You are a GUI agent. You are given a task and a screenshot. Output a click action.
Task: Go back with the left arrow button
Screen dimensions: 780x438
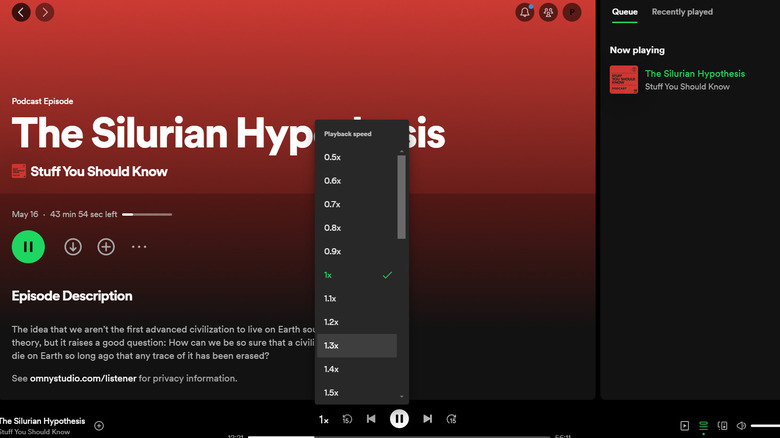(x=21, y=12)
